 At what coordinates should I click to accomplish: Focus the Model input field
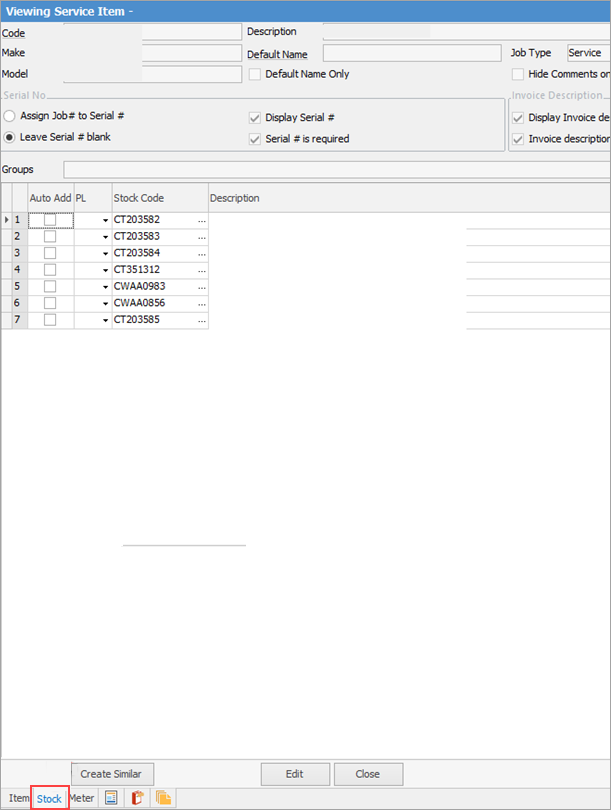click(x=152, y=74)
